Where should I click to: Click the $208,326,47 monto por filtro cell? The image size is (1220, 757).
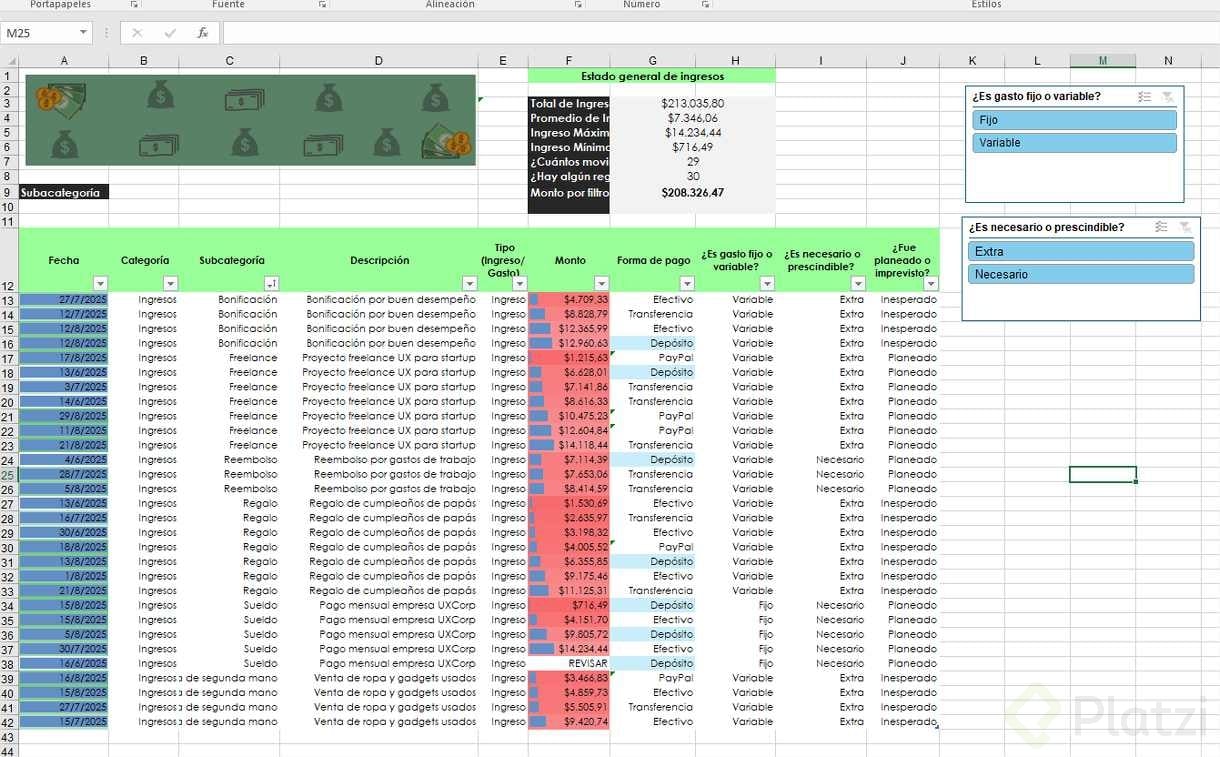(693, 192)
